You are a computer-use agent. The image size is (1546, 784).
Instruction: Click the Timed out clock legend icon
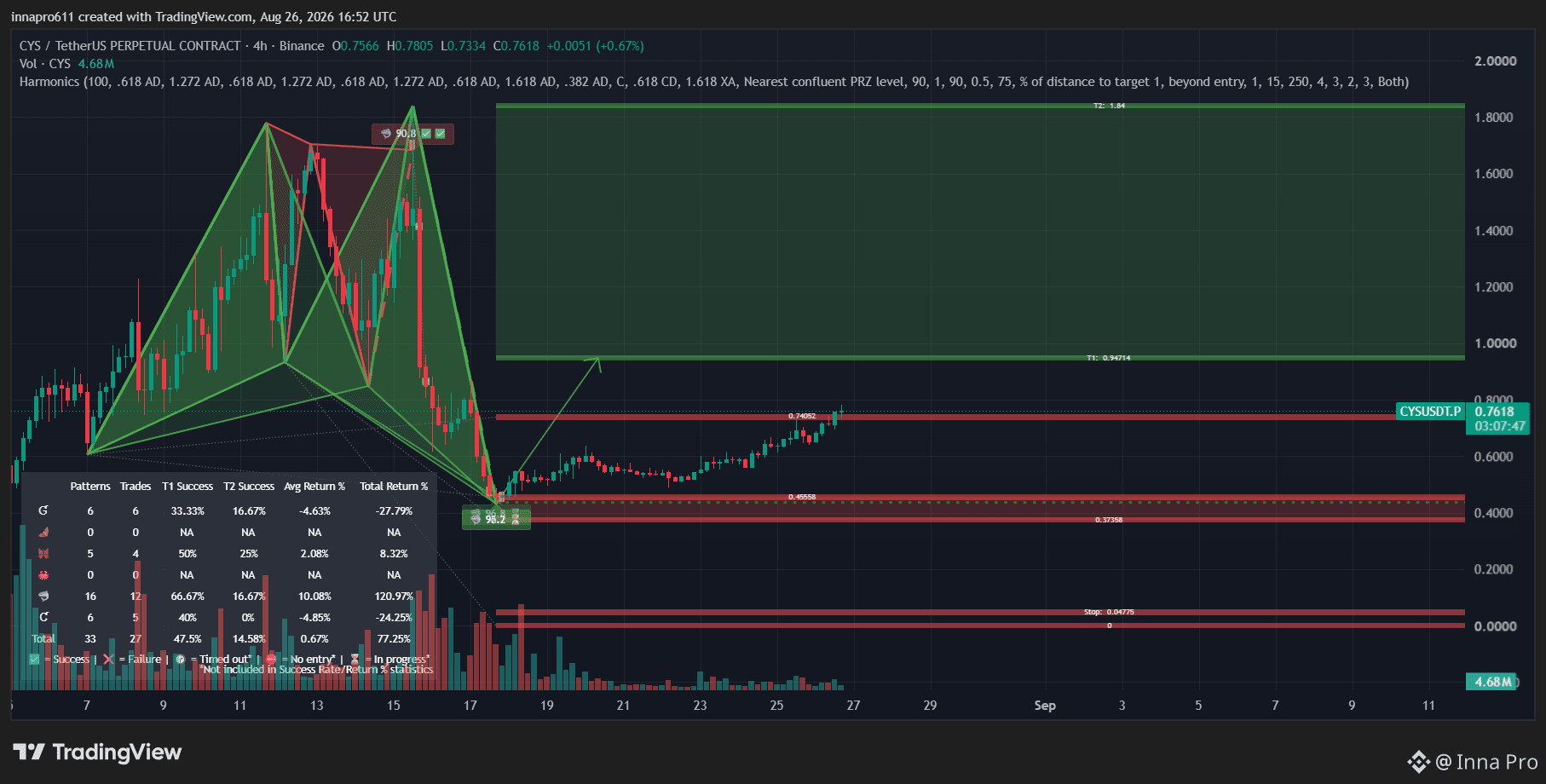(x=180, y=659)
